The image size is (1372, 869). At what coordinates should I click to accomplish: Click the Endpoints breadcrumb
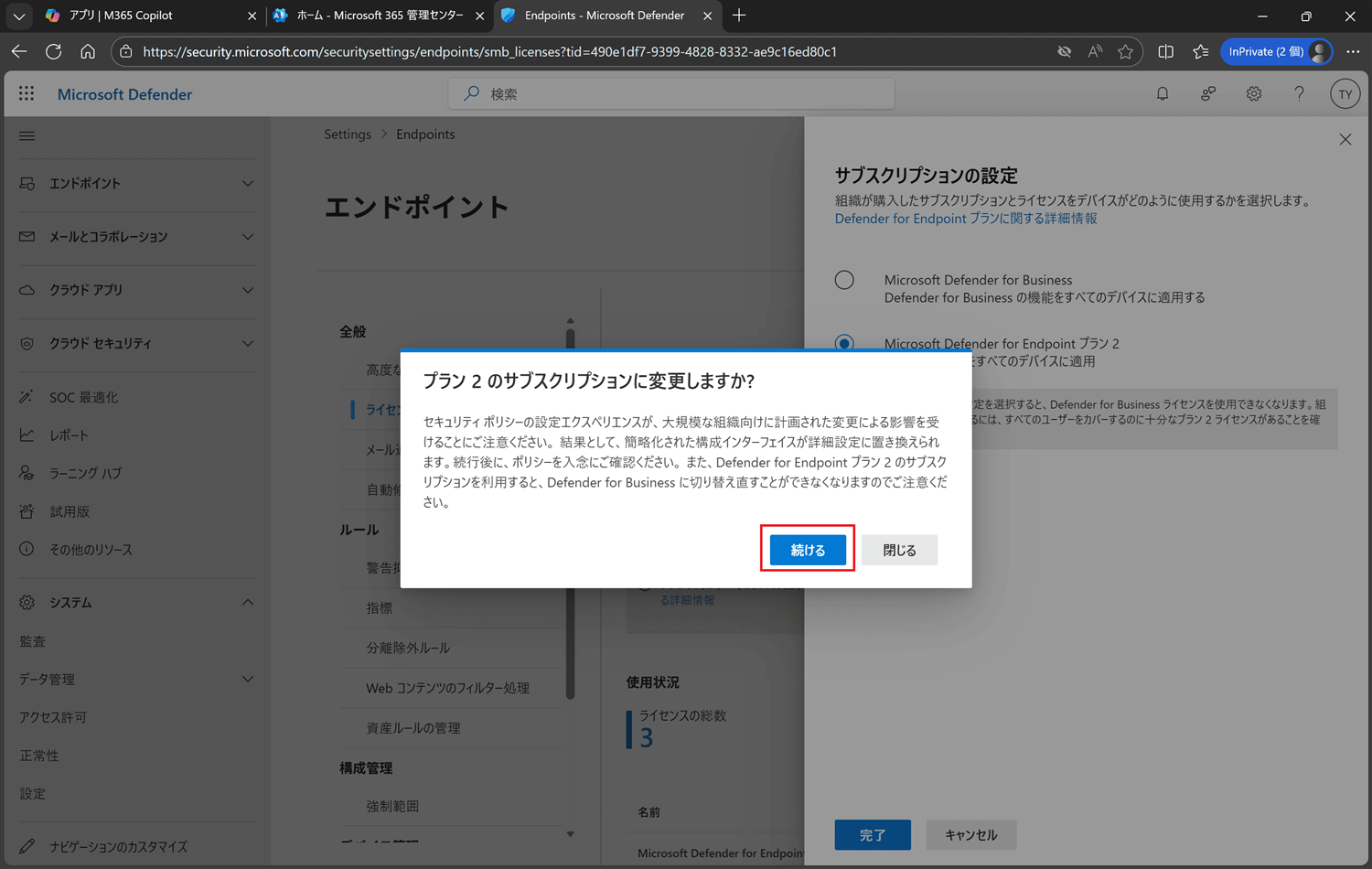425,134
